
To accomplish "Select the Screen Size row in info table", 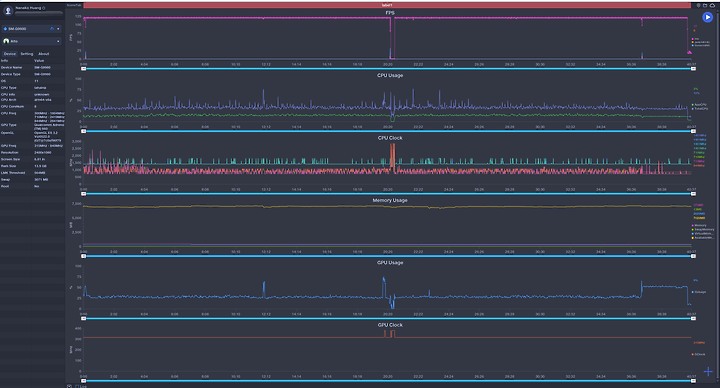I will [32, 159].
